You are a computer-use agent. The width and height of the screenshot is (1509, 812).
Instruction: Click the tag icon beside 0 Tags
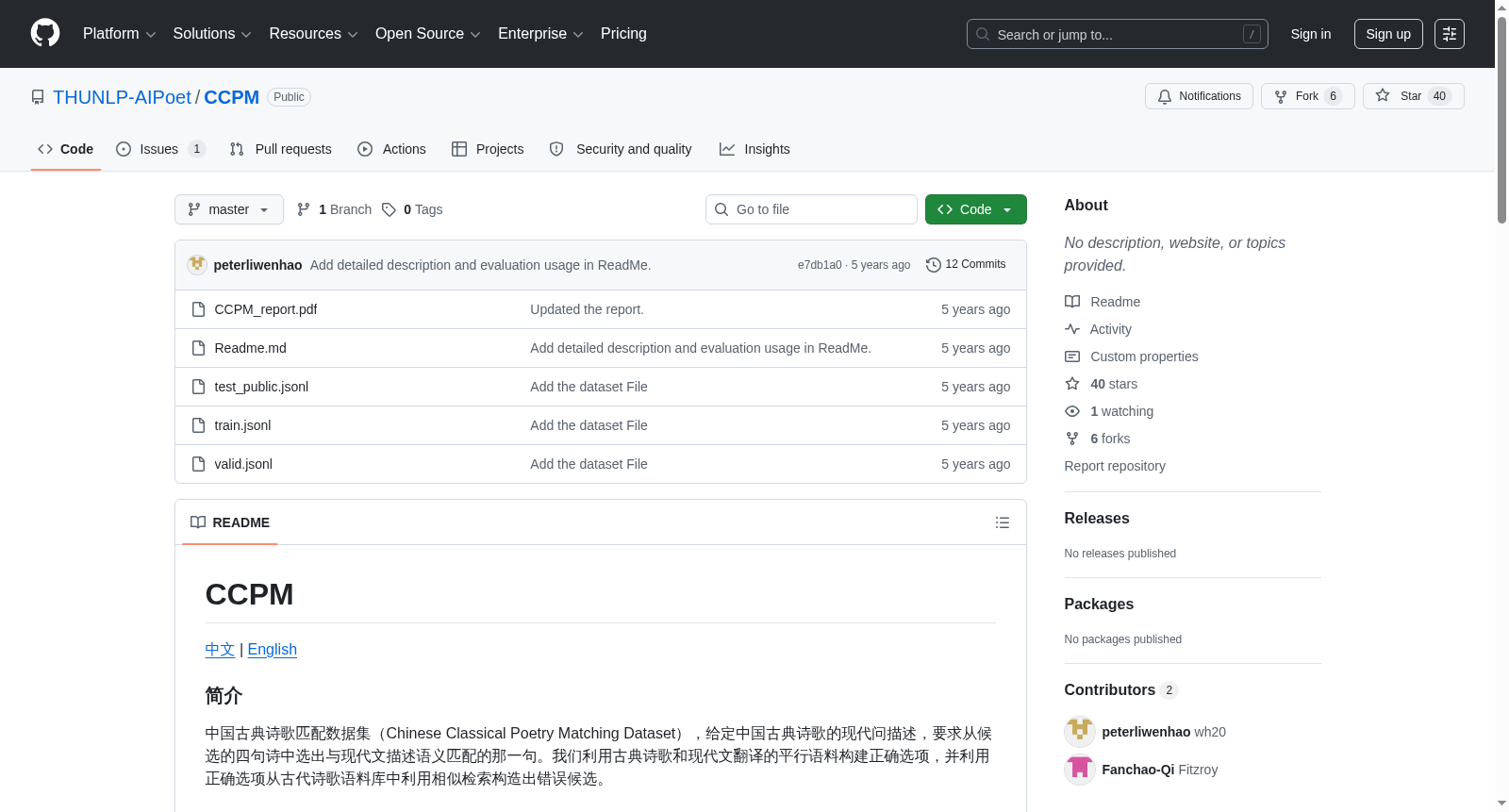click(x=389, y=209)
